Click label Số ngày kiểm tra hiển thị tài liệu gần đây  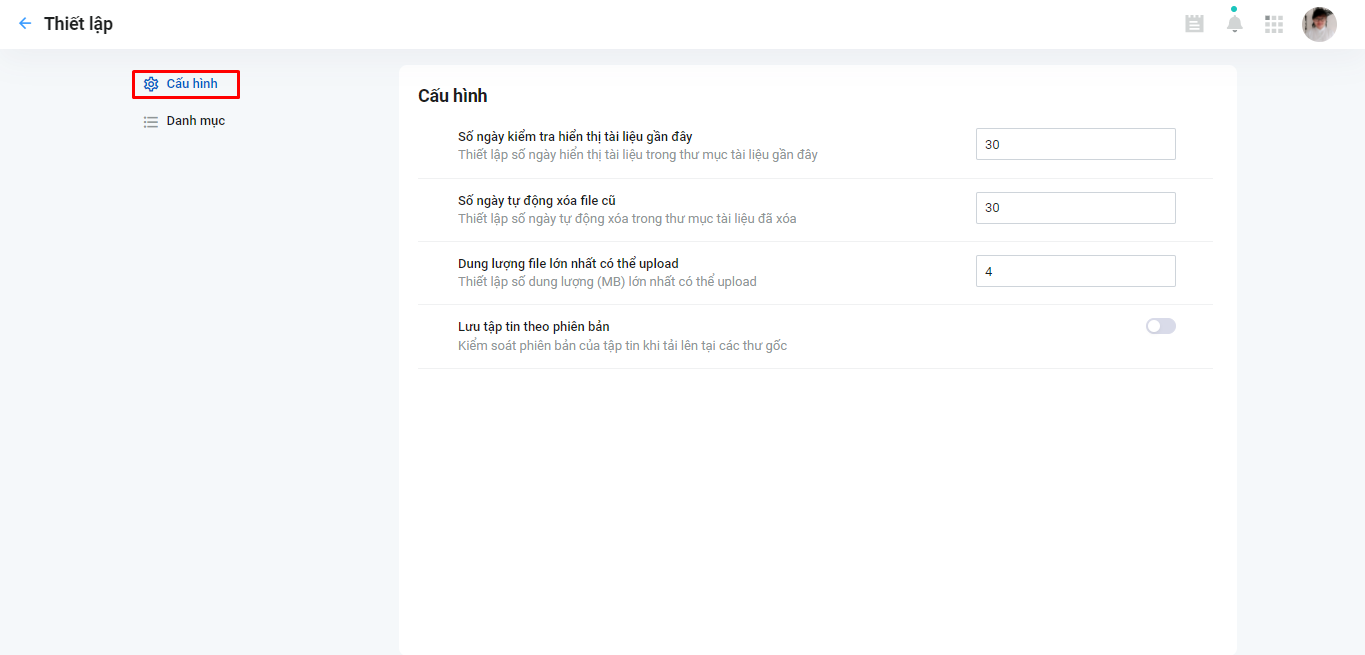575,137
